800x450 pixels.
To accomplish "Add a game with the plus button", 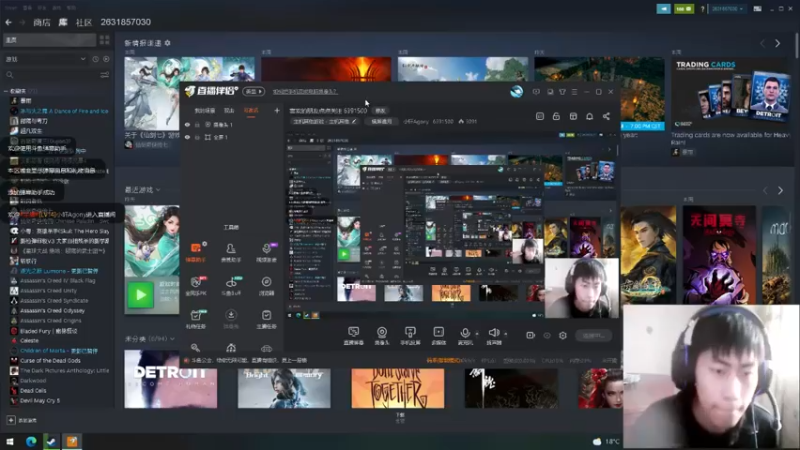I will click(x=11, y=420).
